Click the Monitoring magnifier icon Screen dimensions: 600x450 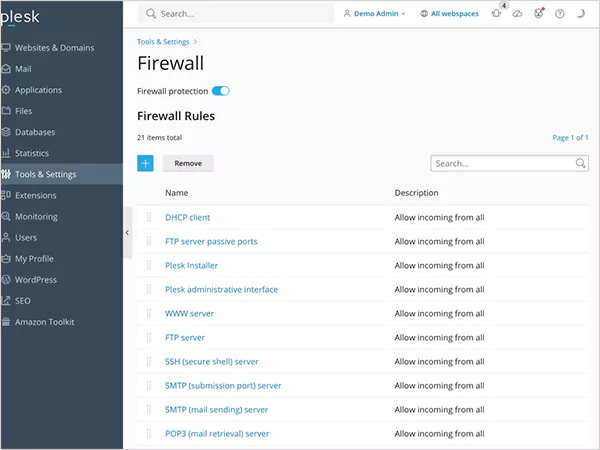[5, 217]
